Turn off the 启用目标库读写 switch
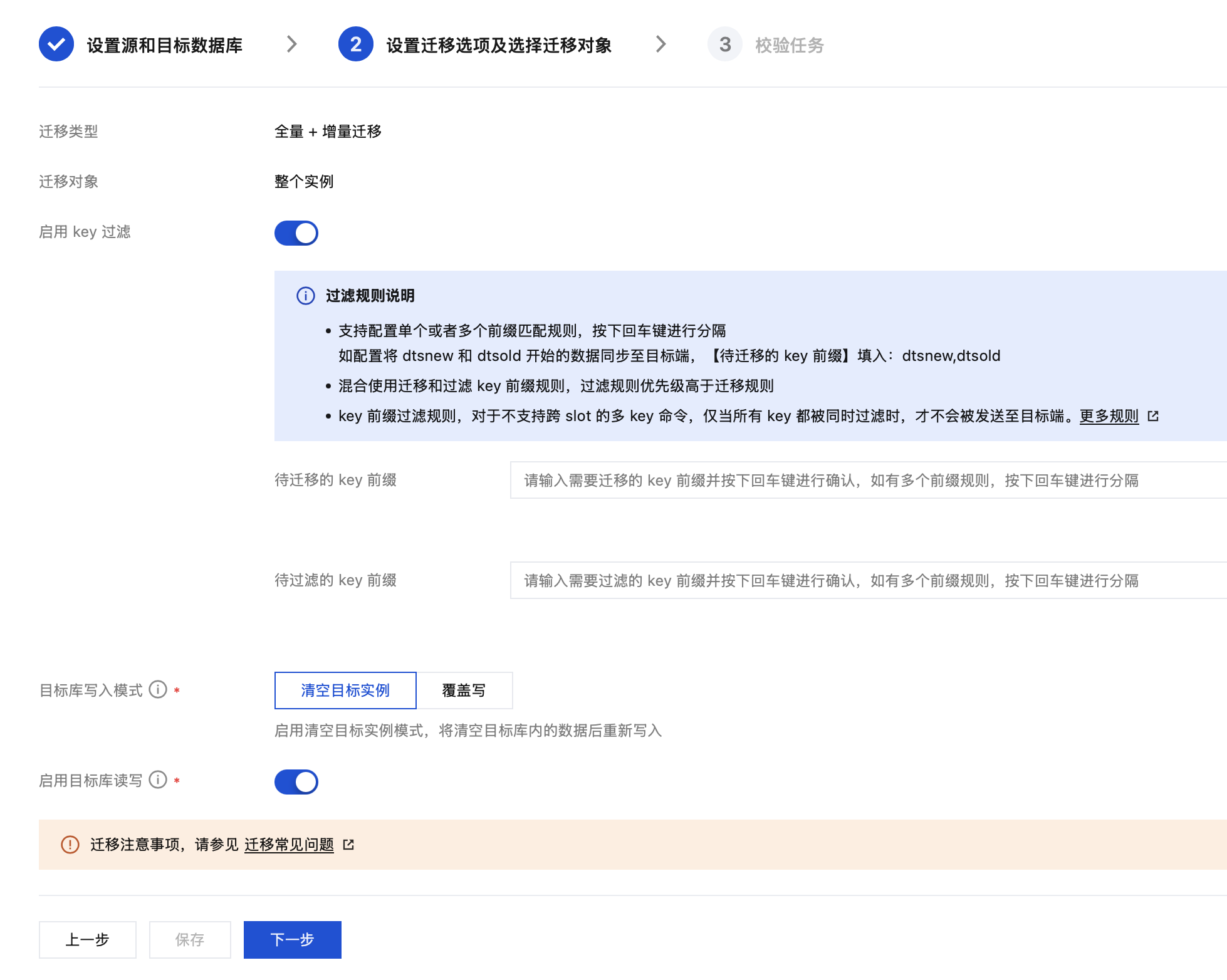Screen dimensions: 1227x980 [x=296, y=782]
